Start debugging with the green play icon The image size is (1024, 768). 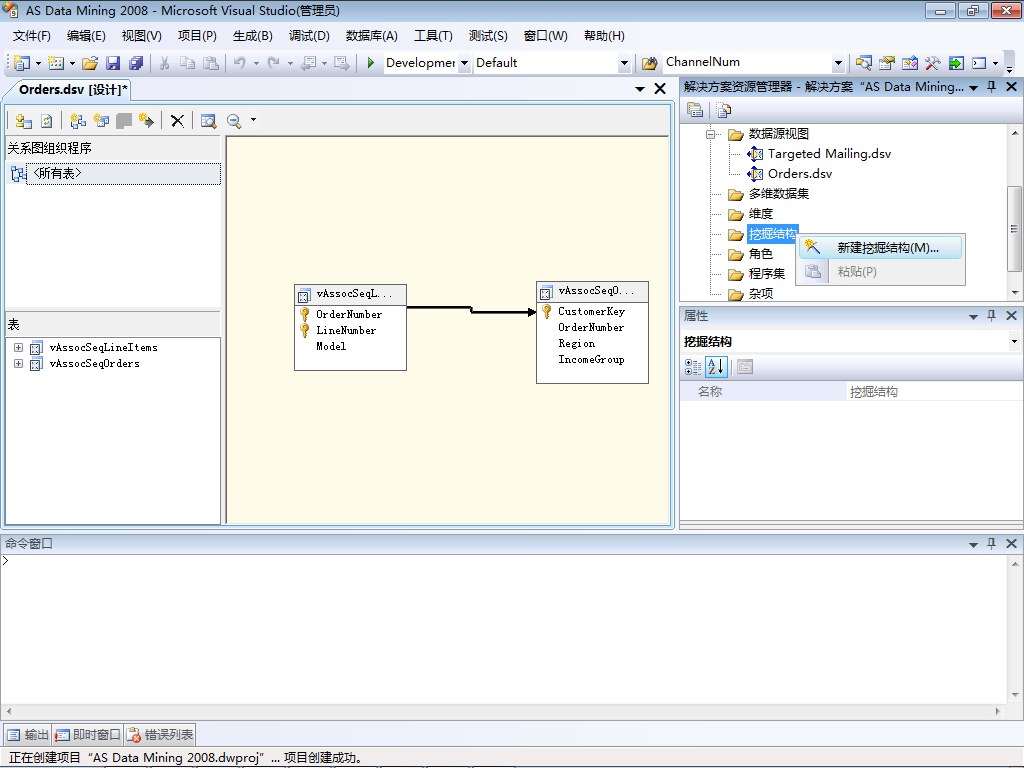370,63
